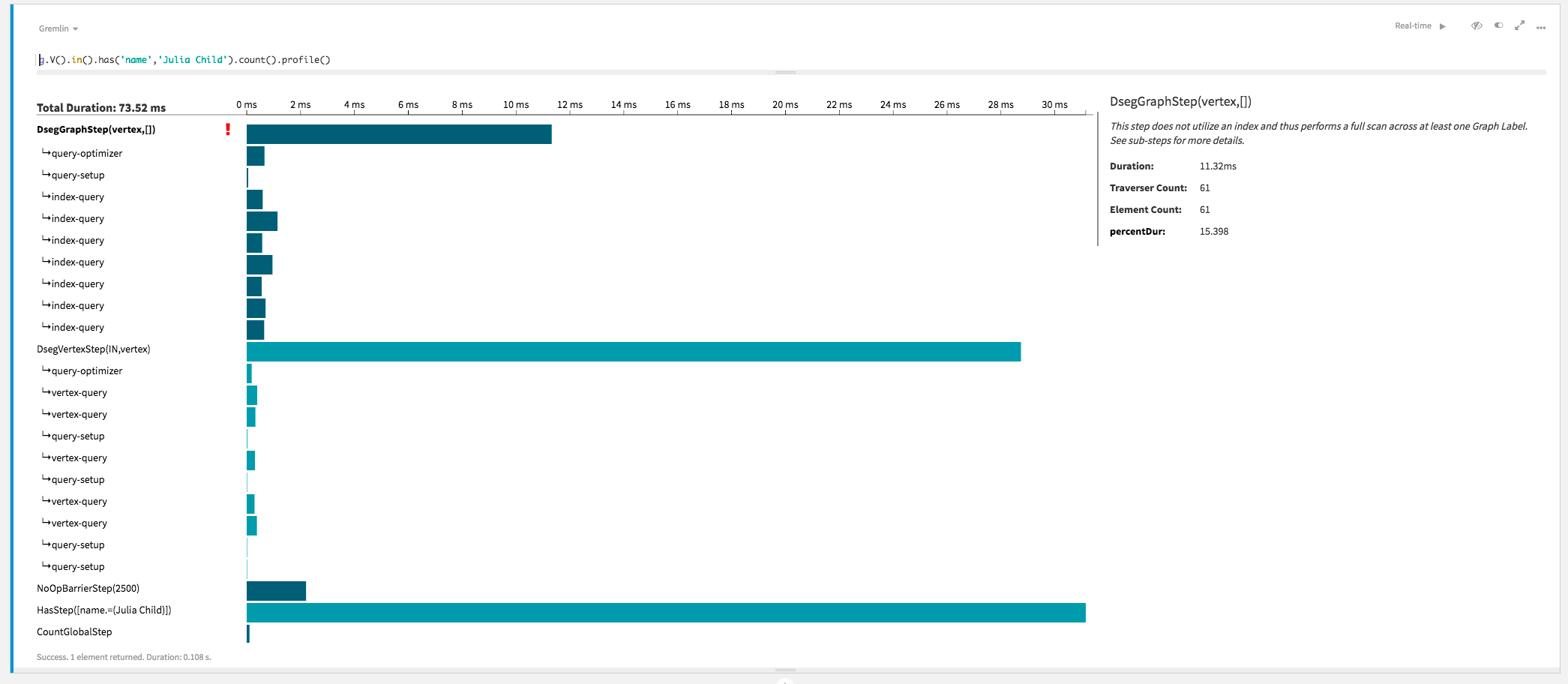
Task: Click the red warning icon beside DsegGraphStep
Action: tap(226, 130)
